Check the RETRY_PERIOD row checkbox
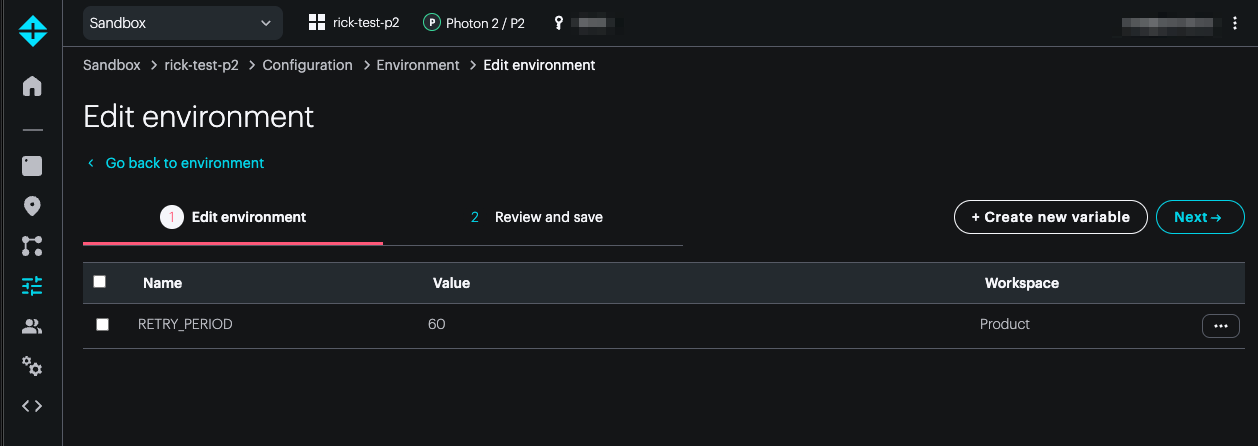1258x446 pixels. click(102, 325)
